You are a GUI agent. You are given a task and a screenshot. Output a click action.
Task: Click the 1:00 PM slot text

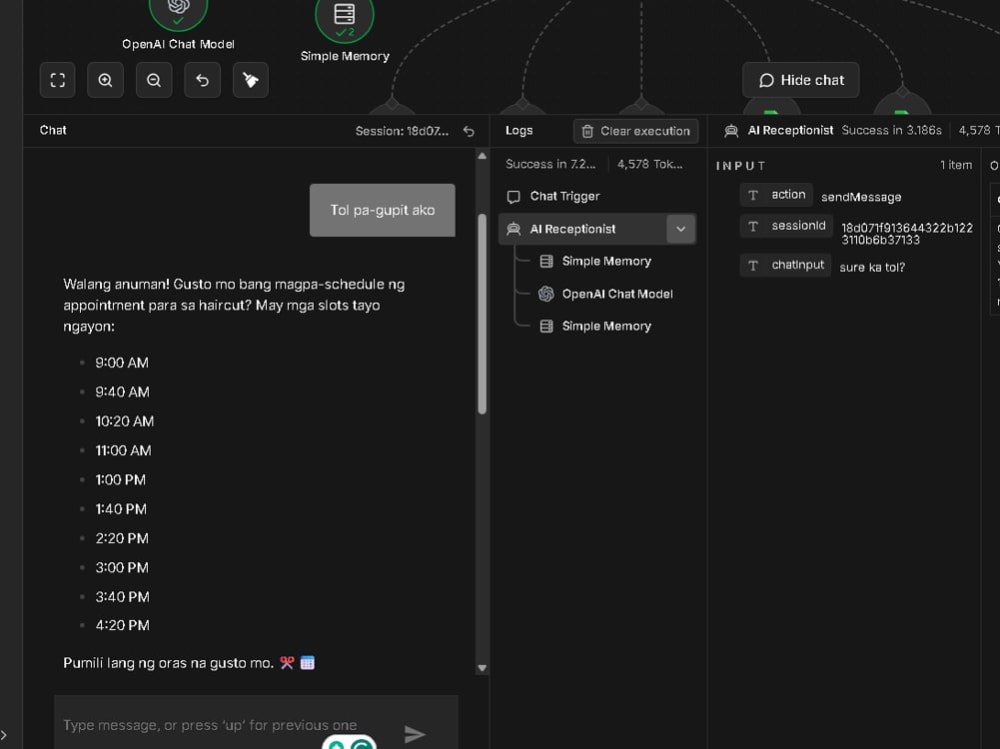pyautogui.click(x=121, y=480)
